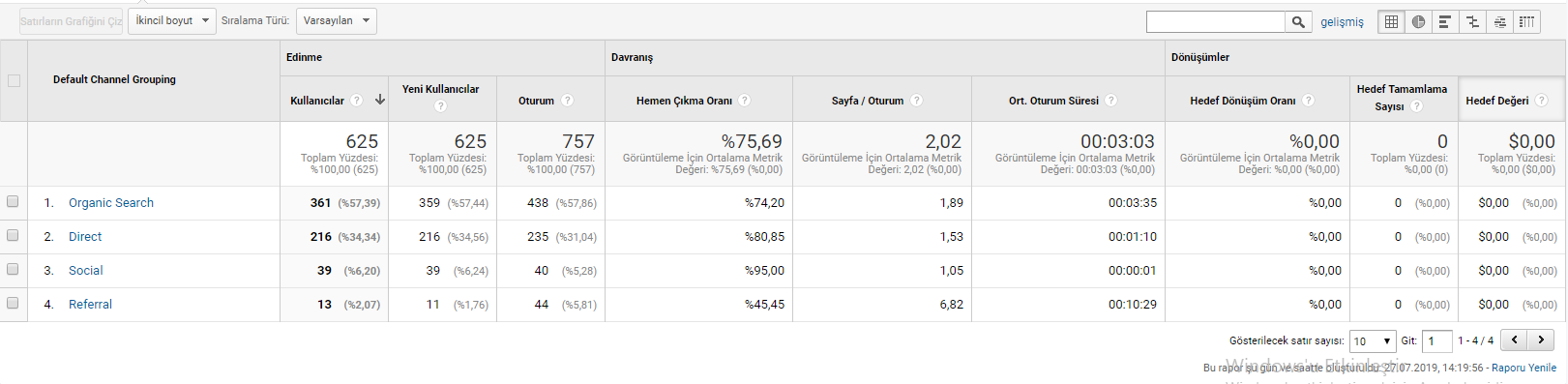The width and height of the screenshot is (1568, 384).
Task: Check the Referral row checkbox
Action: click(13, 303)
